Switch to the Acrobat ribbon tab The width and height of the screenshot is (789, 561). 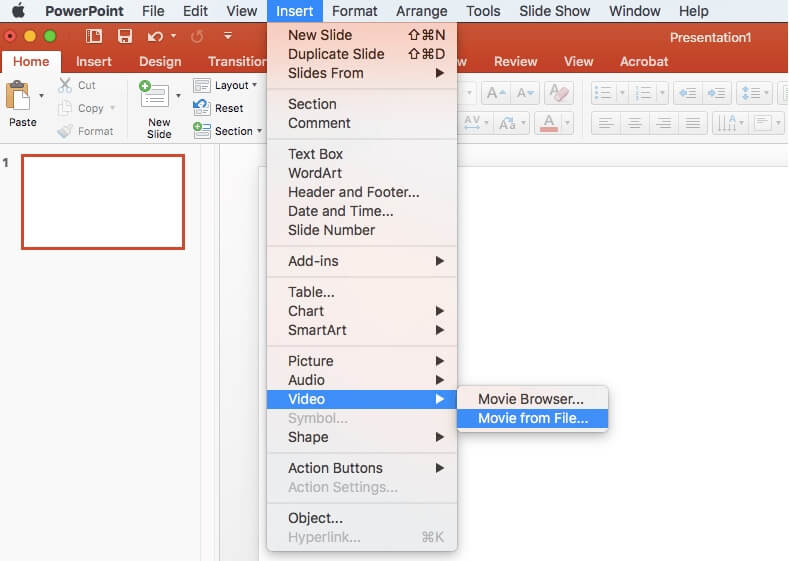(644, 61)
